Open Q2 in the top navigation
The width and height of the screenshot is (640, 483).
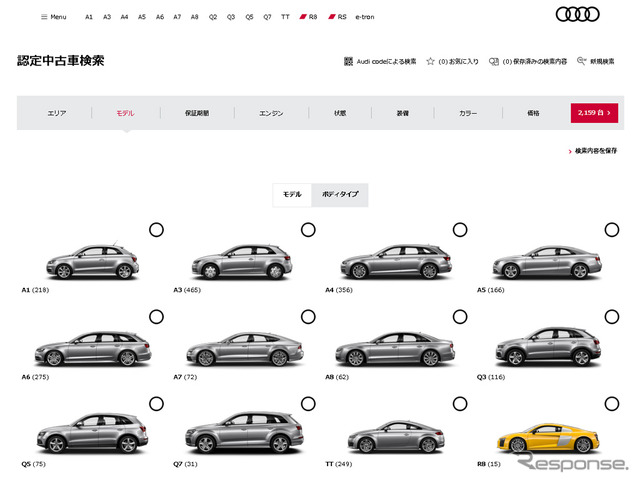coord(213,17)
